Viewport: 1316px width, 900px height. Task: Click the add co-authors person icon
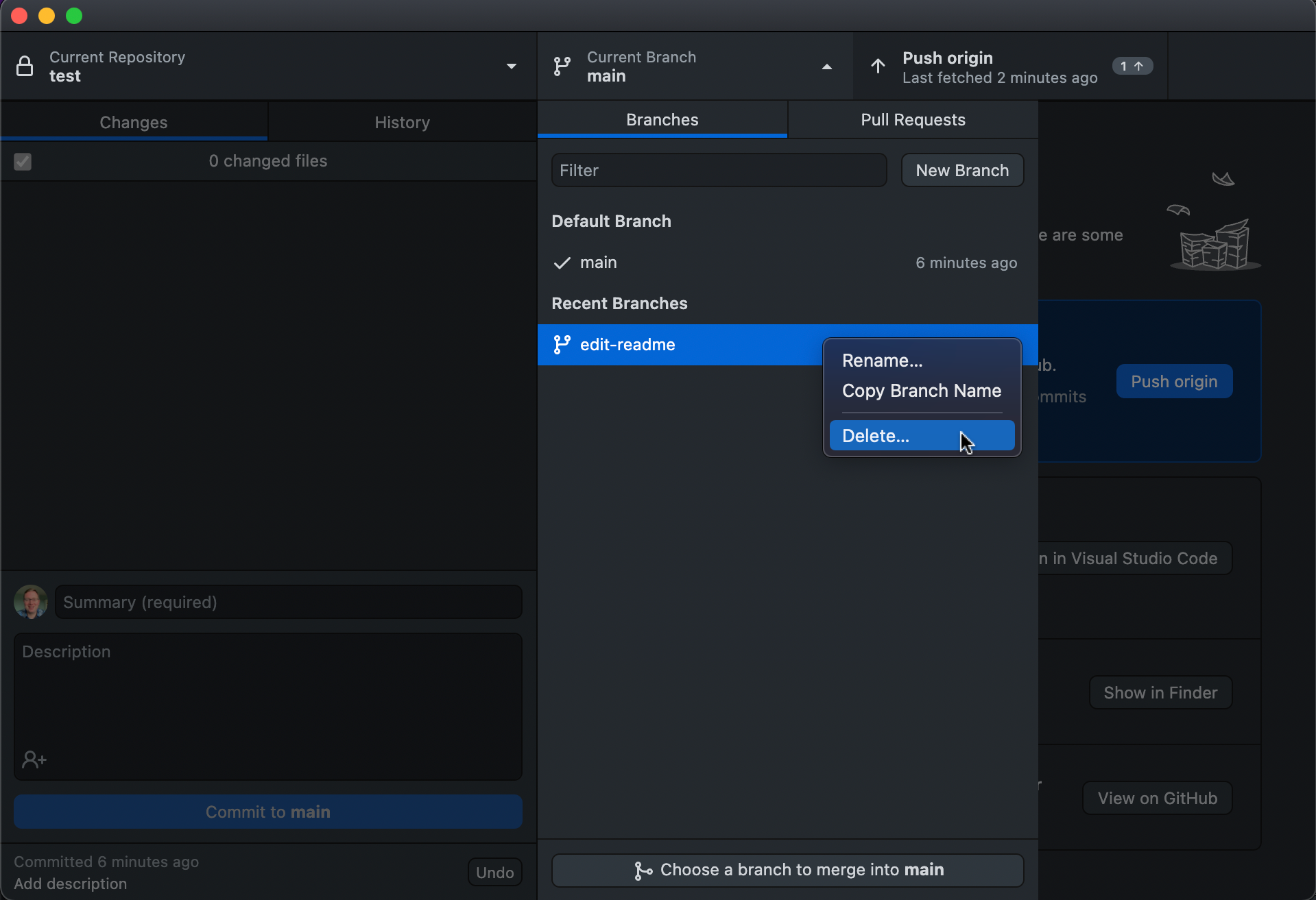(x=34, y=759)
